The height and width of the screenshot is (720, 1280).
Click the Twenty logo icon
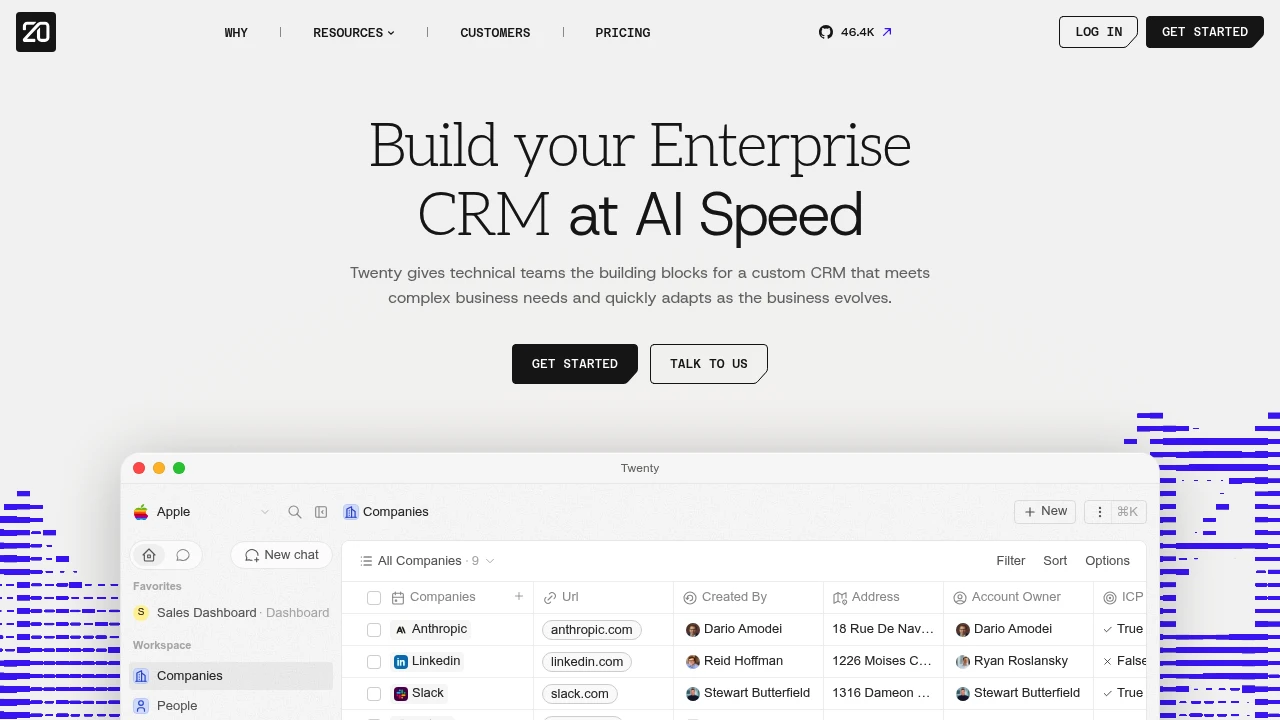pyautogui.click(x=36, y=32)
